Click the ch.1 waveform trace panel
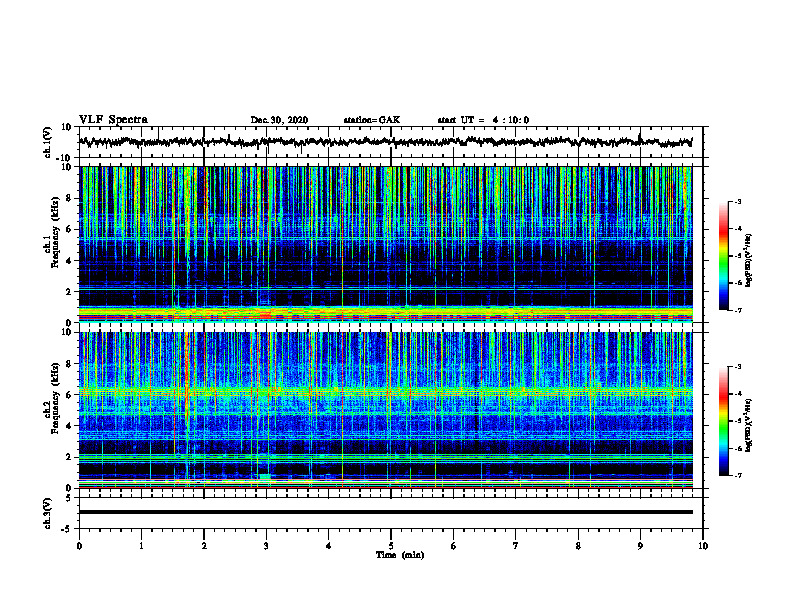The height and width of the screenshot is (612, 792). [391, 142]
